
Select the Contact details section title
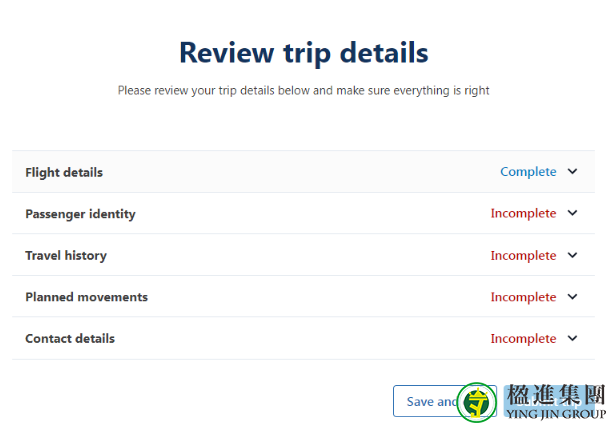tap(70, 339)
